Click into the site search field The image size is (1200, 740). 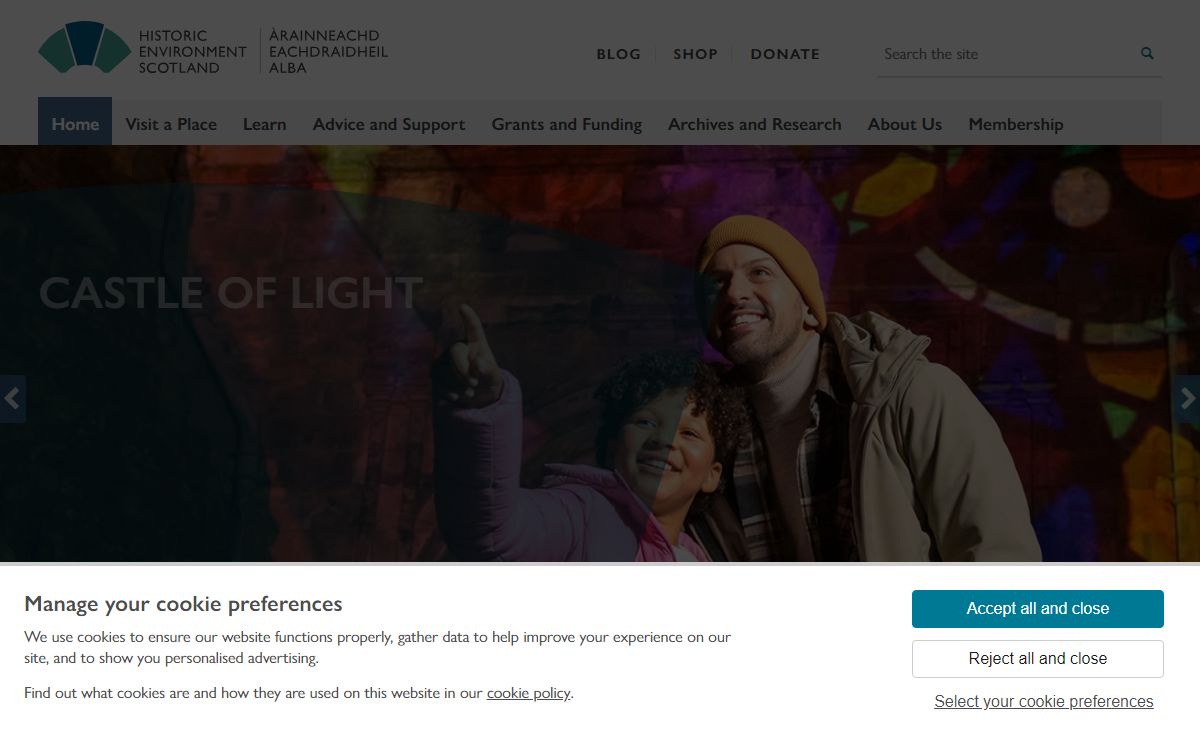coord(1005,54)
